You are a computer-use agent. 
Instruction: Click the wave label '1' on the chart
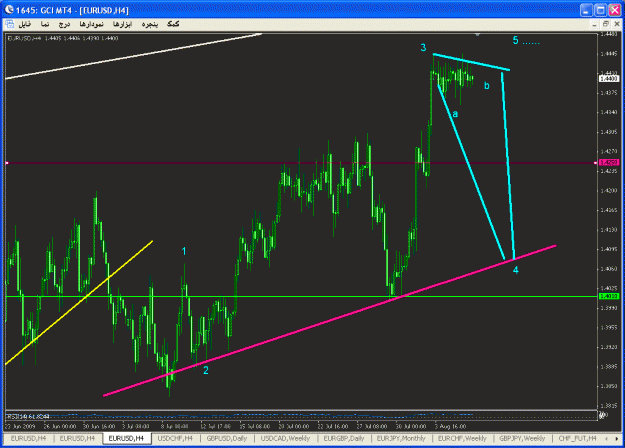[184, 252]
